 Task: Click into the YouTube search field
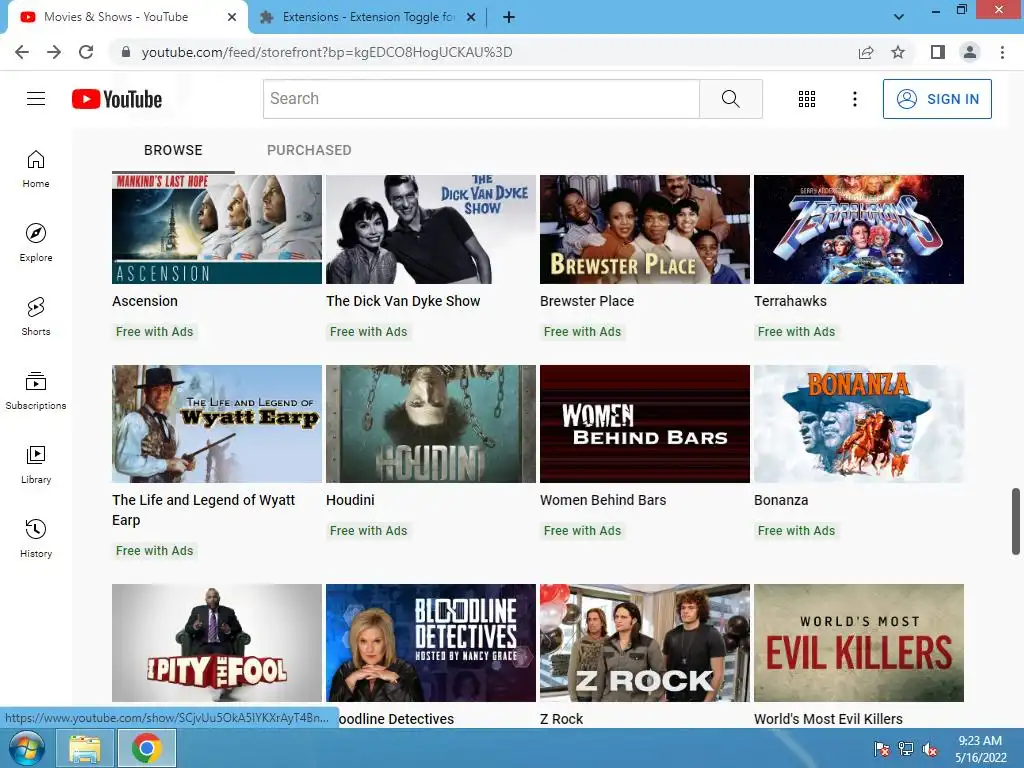pos(481,99)
